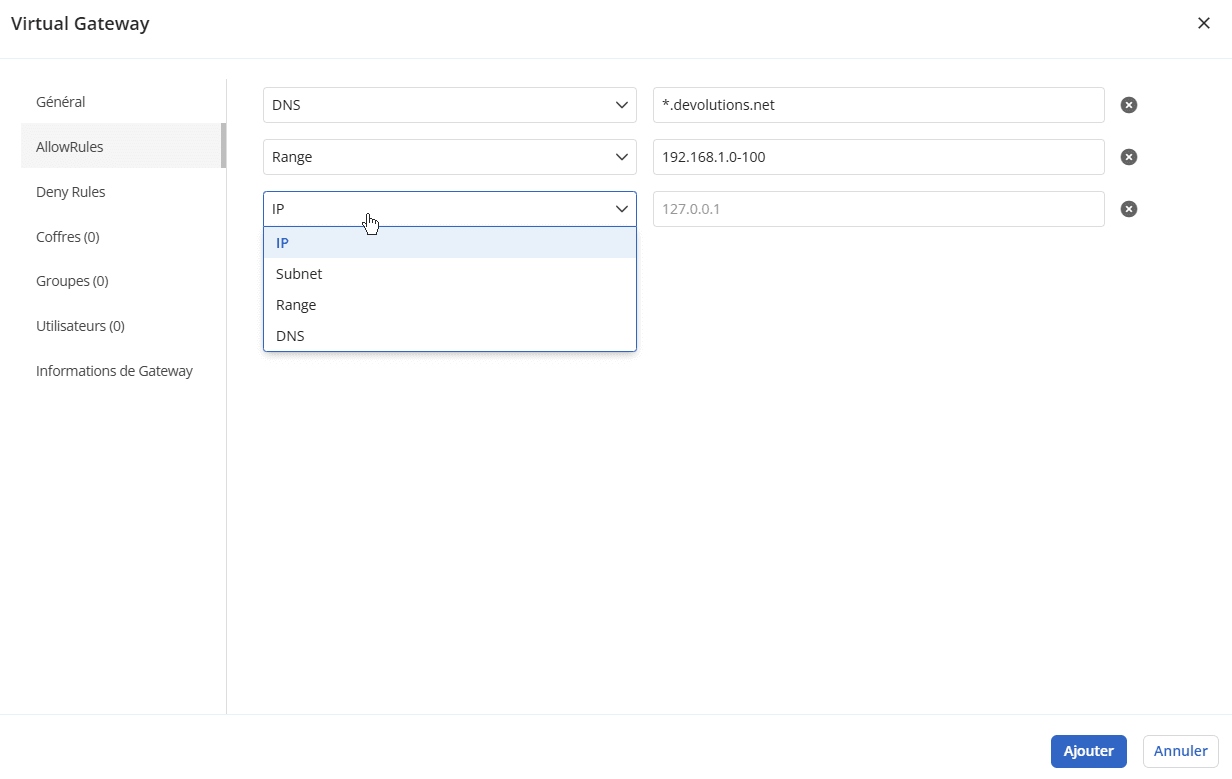Confirm with the Ajouter button
1232x779 pixels.
coord(1088,751)
